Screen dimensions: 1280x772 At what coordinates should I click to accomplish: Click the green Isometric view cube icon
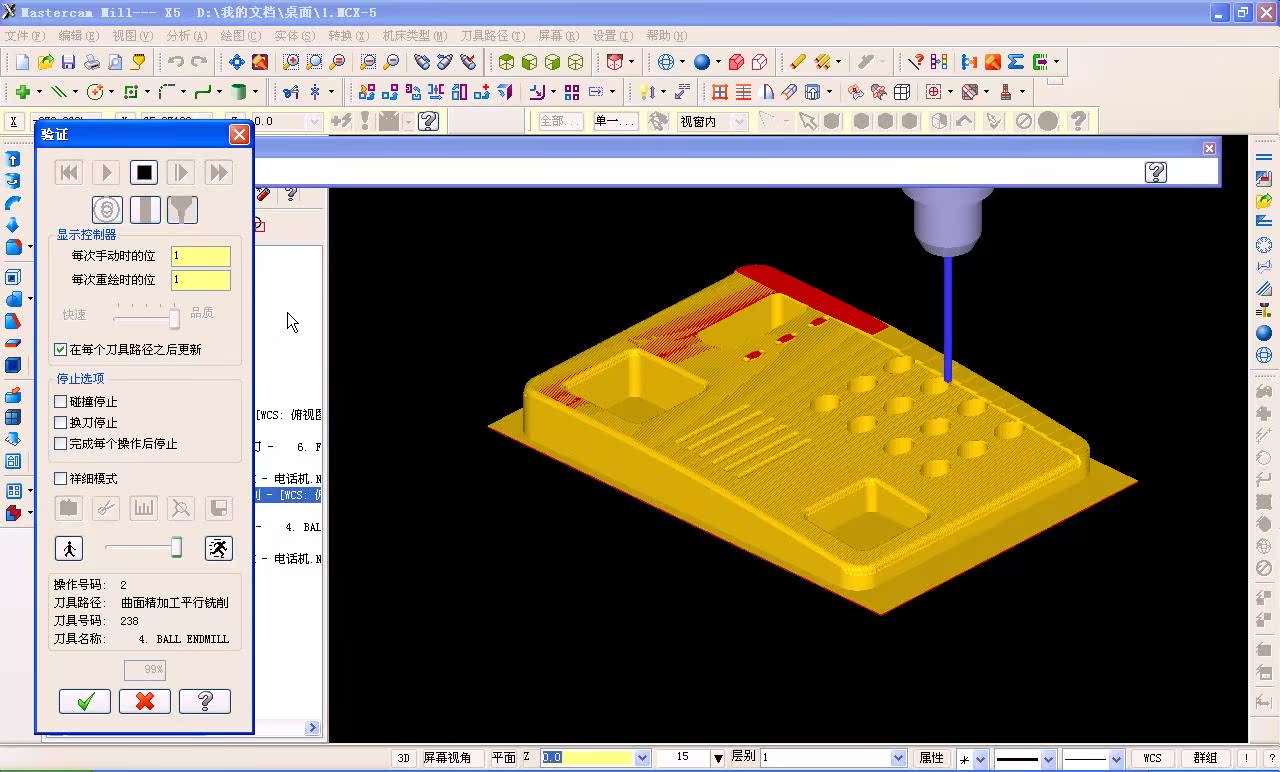pyautogui.click(x=506, y=62)
